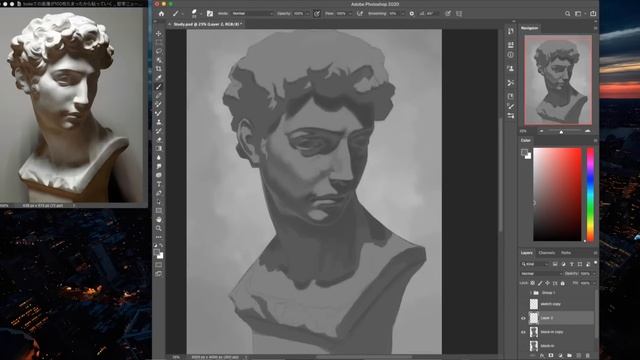Swap foreground and background colors arrow
The width and height of the screenshot is (640, 360).
[x=162, y=246]
